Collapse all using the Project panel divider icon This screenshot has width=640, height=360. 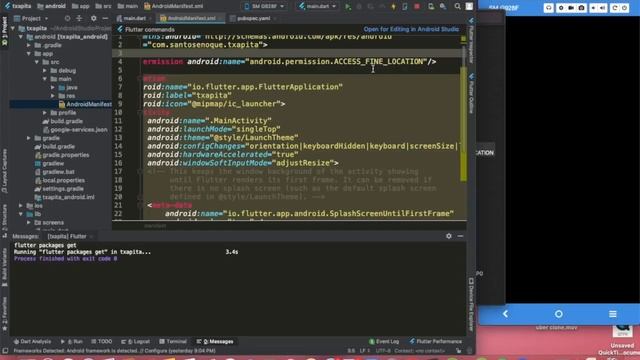tap(79, 18)
